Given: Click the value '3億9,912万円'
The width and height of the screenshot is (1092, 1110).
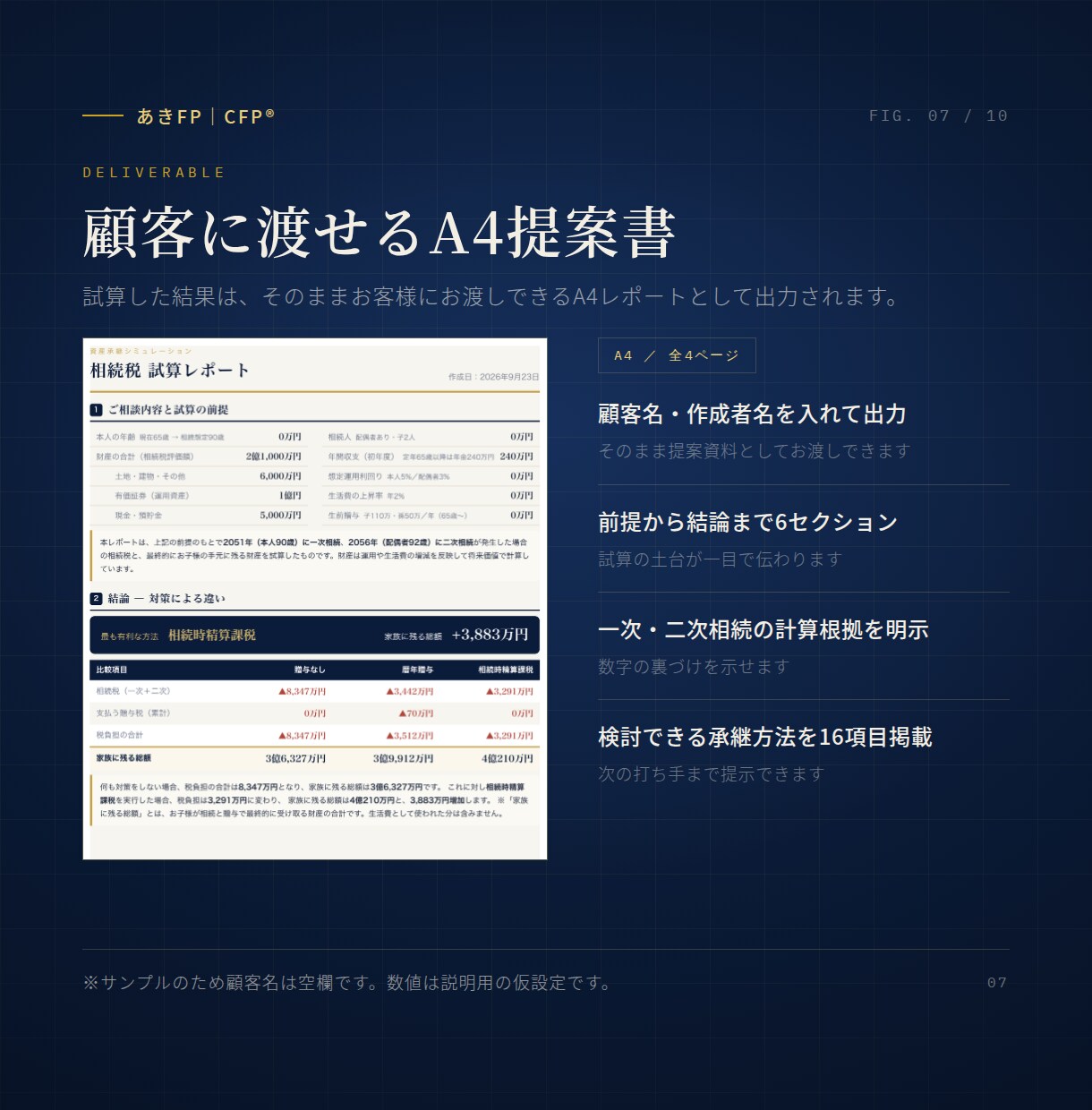Looking at the screenshot, I should click(404, 758).
